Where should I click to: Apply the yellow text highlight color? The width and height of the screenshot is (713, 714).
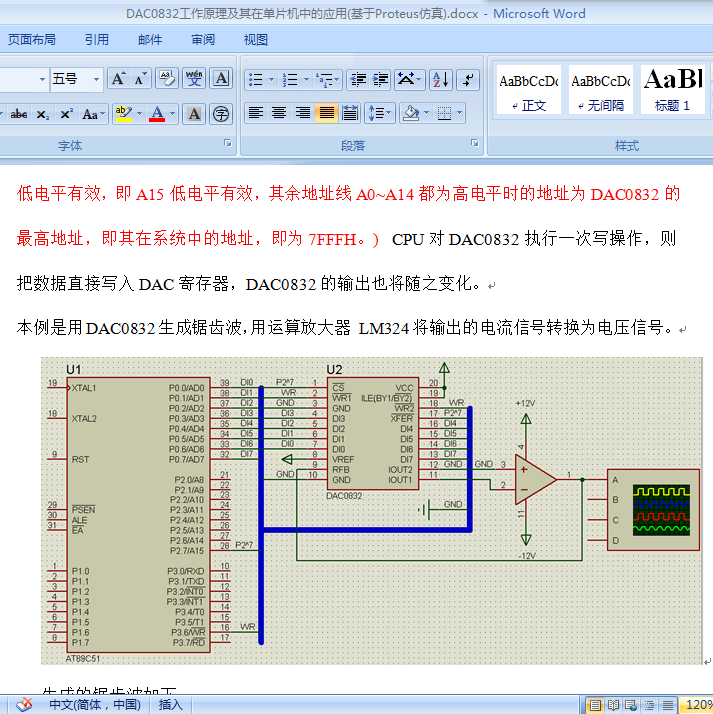(x=123, y=114)
